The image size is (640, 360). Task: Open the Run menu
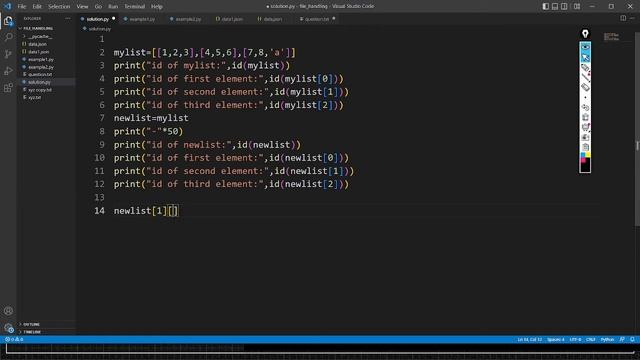coord(113,7)
